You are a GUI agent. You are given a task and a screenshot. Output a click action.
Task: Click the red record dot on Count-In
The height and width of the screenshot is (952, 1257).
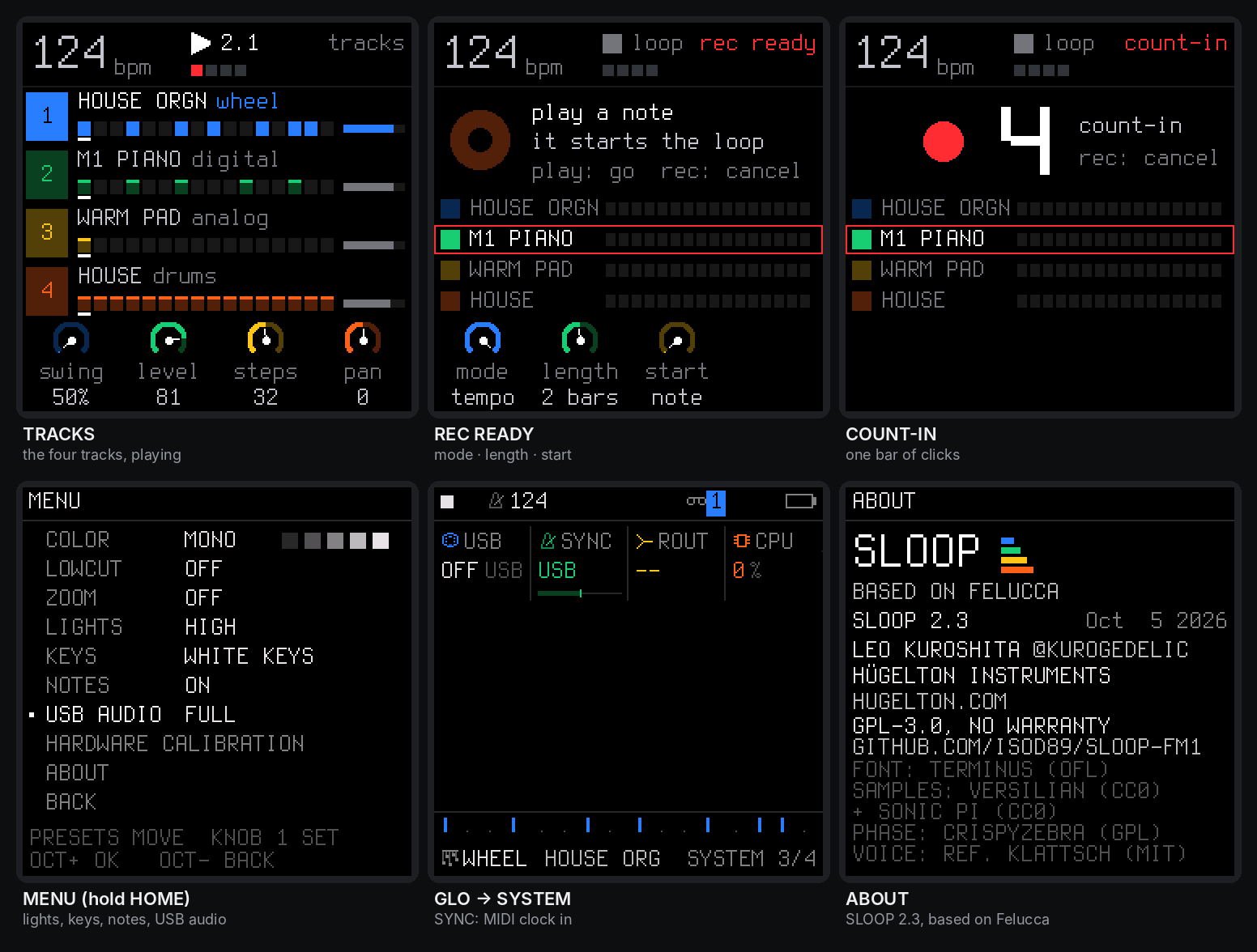[x=944, y=142]
